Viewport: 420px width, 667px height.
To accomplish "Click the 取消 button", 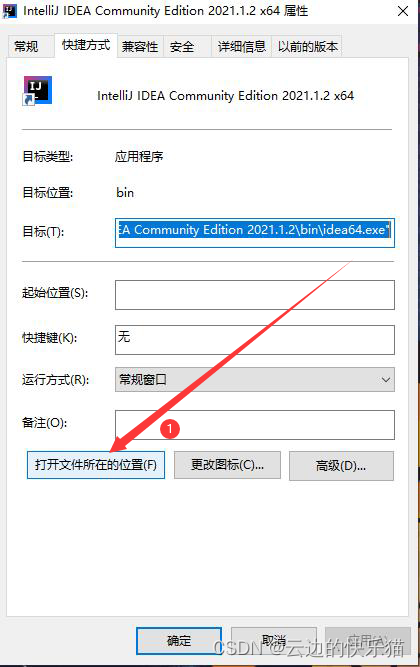I will click(x=274, y=641).
